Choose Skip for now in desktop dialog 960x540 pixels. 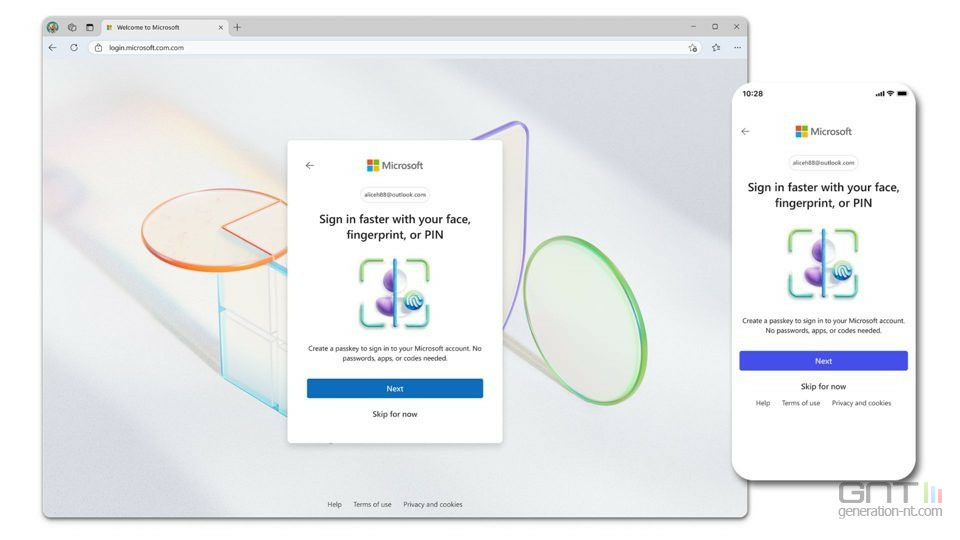(395, 414)
